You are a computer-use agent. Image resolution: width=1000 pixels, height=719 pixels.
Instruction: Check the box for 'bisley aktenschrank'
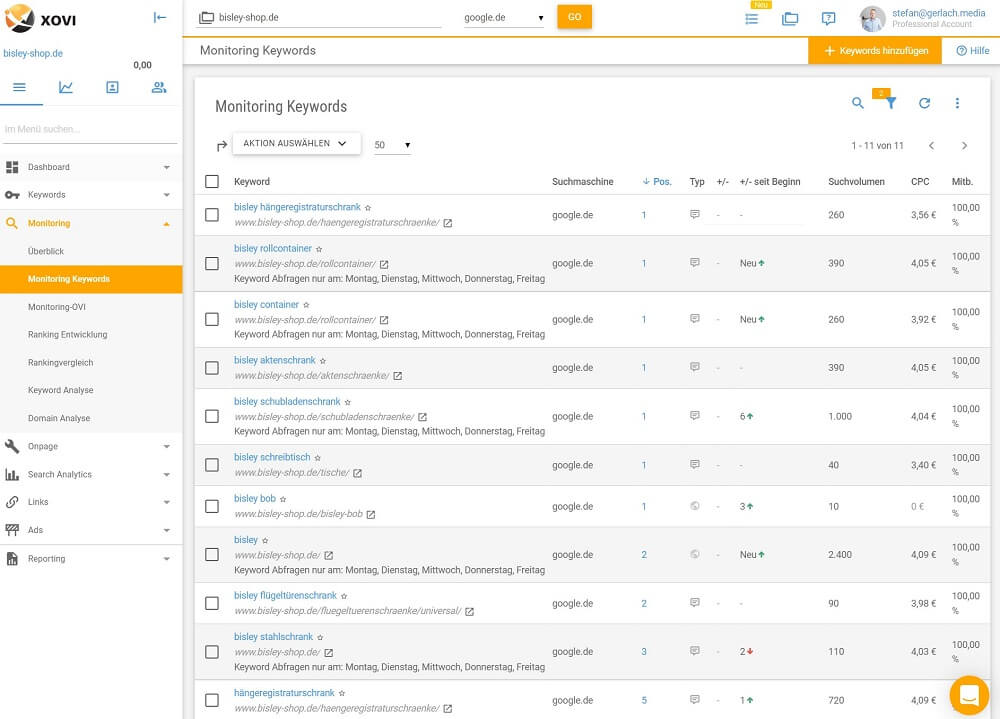point(211,368)
